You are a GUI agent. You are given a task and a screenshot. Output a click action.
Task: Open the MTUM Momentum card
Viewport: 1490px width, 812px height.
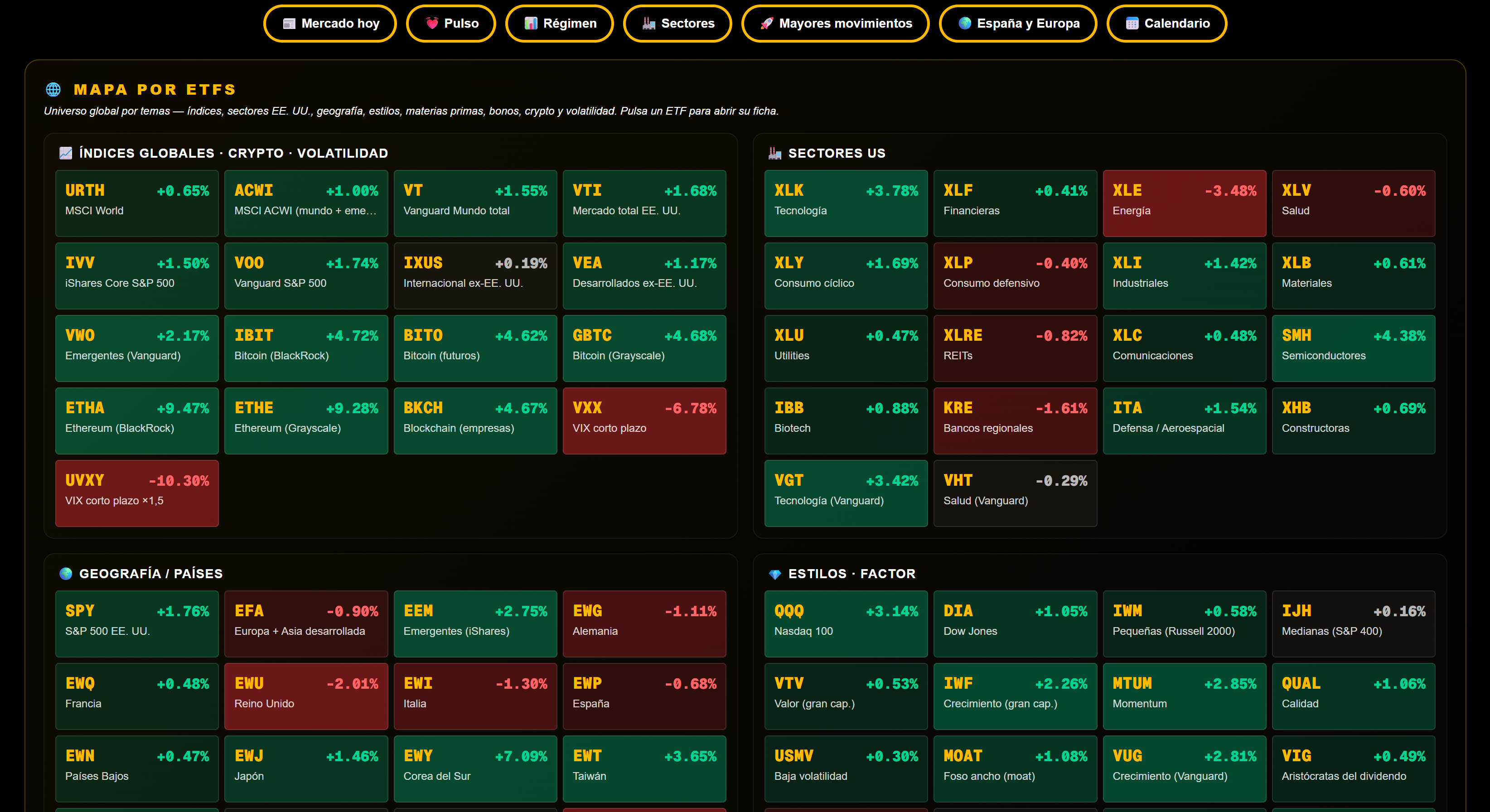click(x=1184, y=696)
